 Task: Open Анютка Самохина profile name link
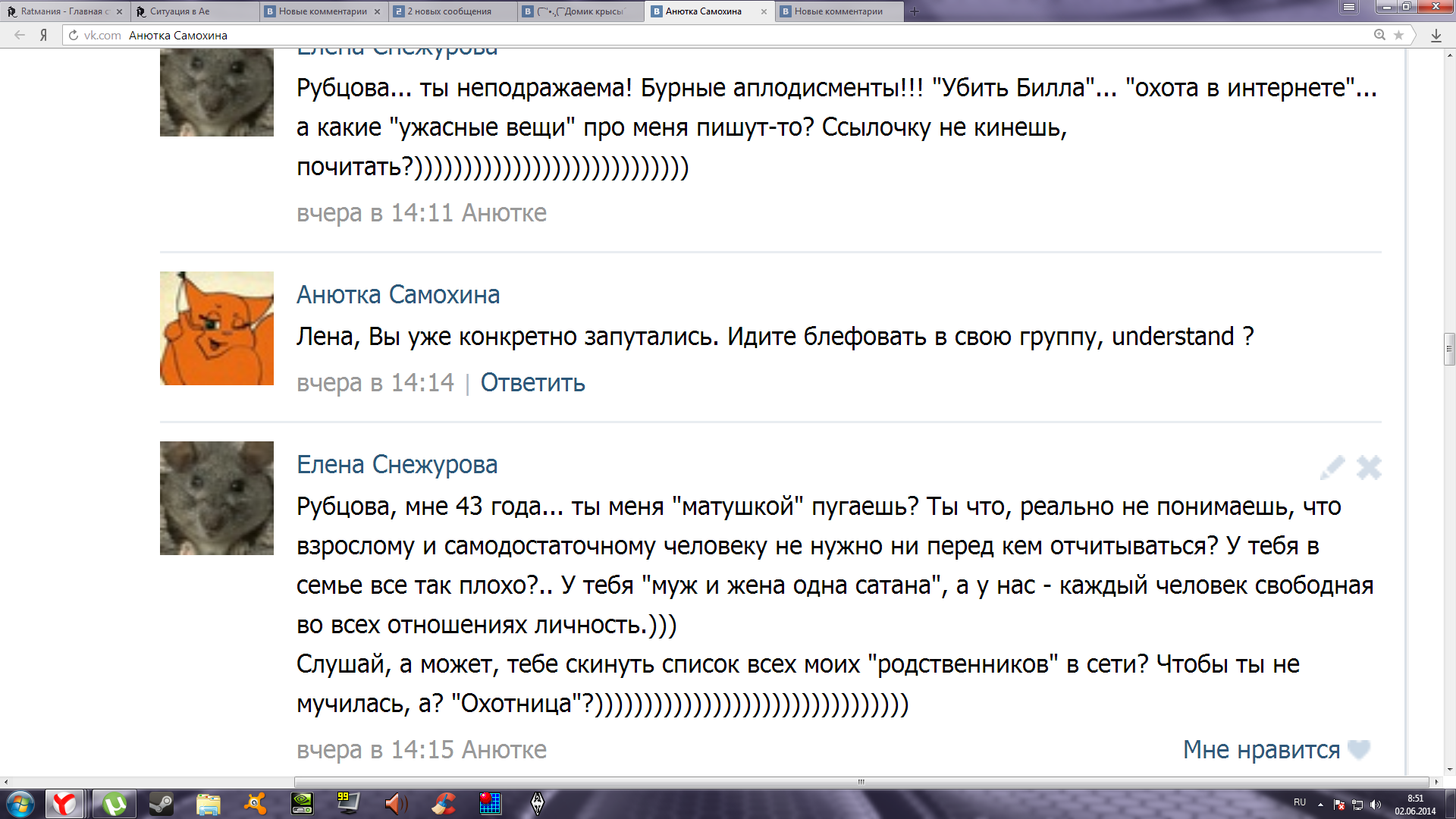click(x=397, y=295)
